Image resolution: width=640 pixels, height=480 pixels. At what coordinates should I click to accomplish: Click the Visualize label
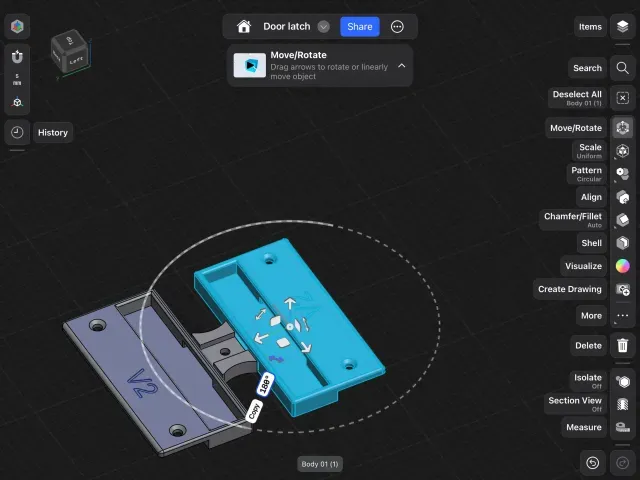tap(583, 266)
